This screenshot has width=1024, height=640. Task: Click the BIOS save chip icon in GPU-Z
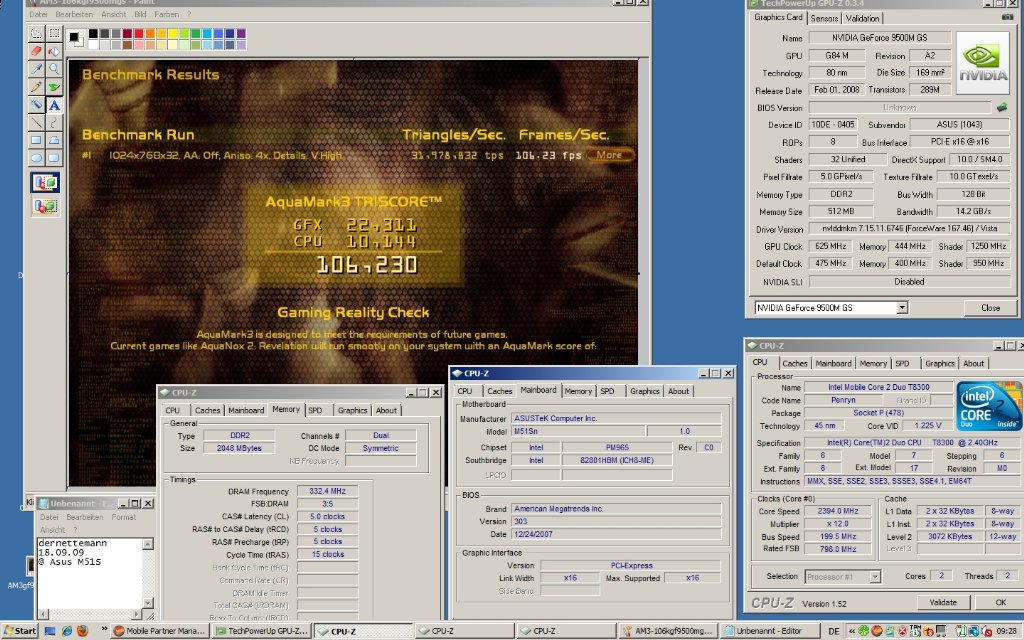point(1001,106)
